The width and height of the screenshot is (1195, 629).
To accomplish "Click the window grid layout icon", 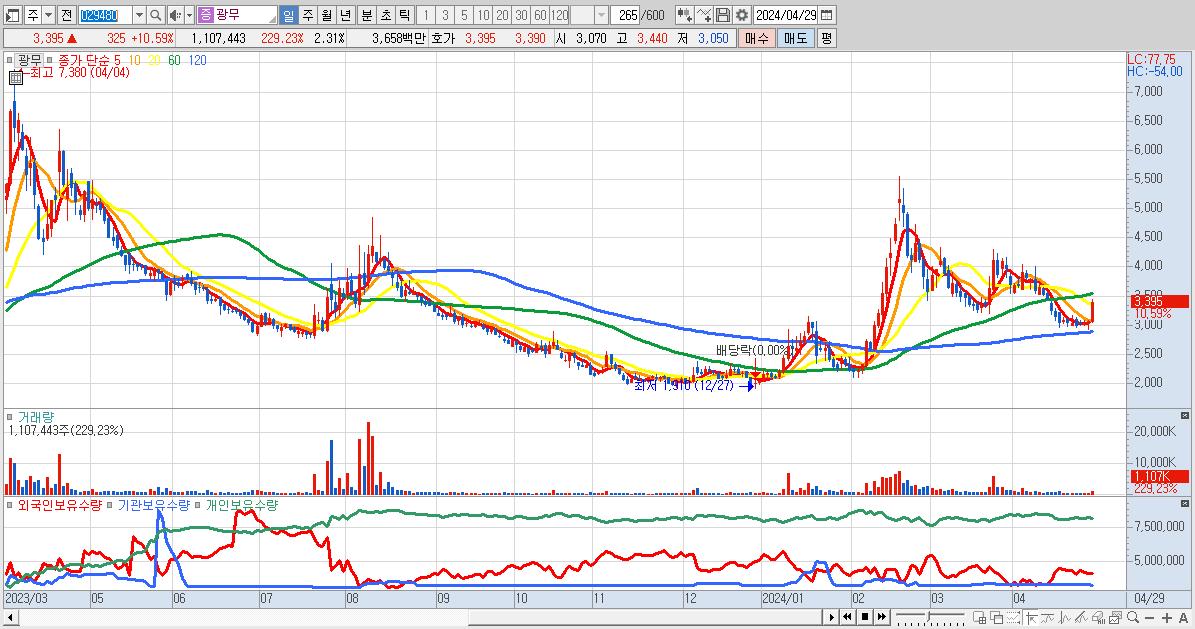I will pos(980,618).
